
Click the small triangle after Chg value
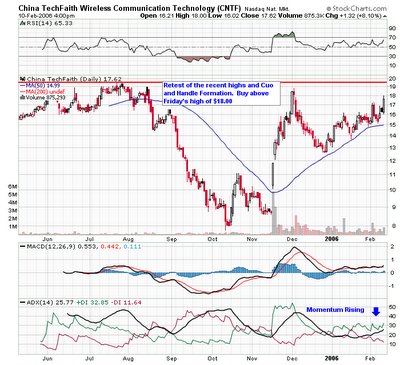385,16
